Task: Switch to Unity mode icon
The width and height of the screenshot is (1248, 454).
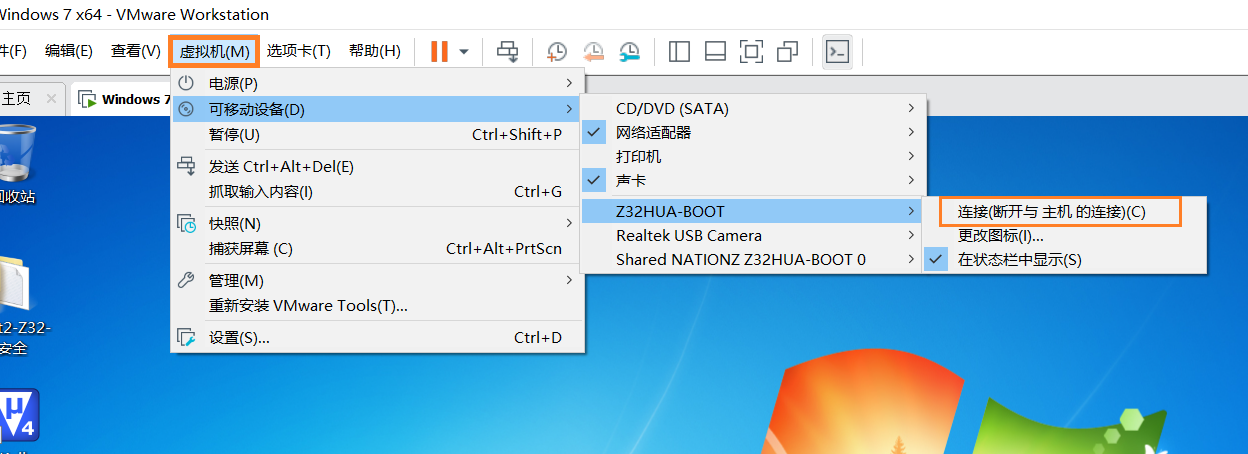Action: pyautogui.click(x=787, y=51)
